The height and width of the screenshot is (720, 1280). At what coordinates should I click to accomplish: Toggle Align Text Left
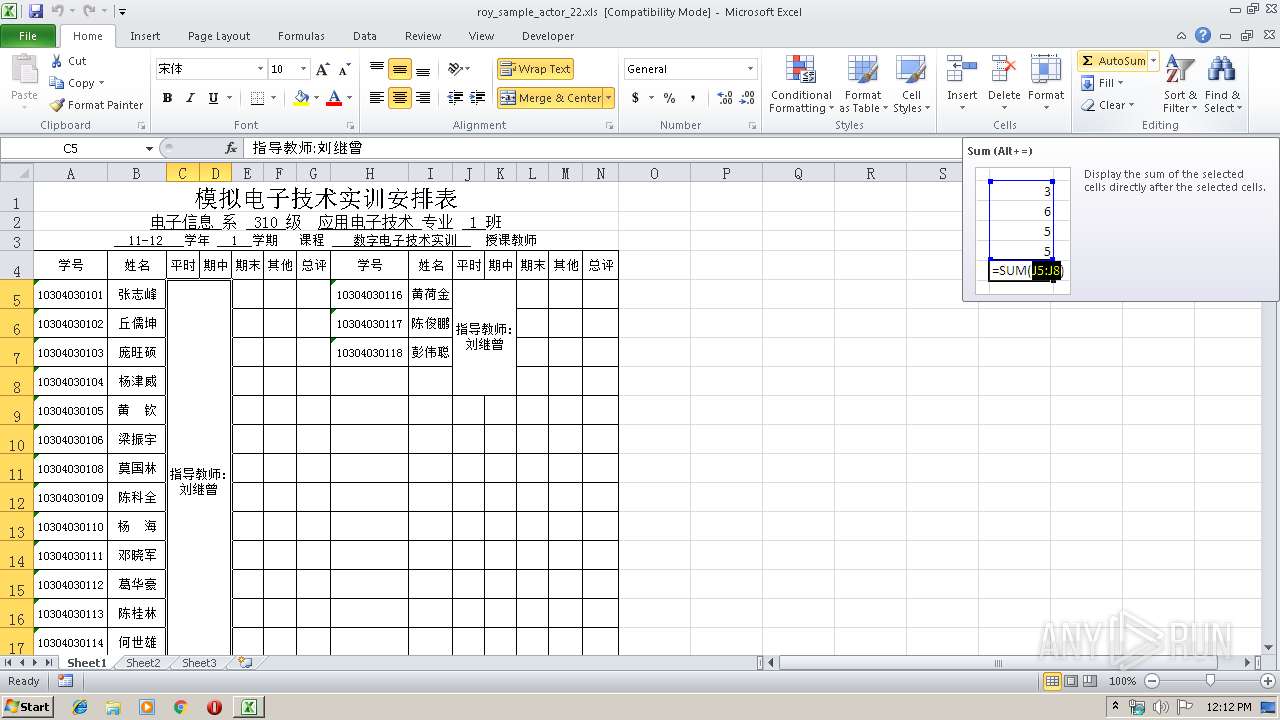coord(377,98)
